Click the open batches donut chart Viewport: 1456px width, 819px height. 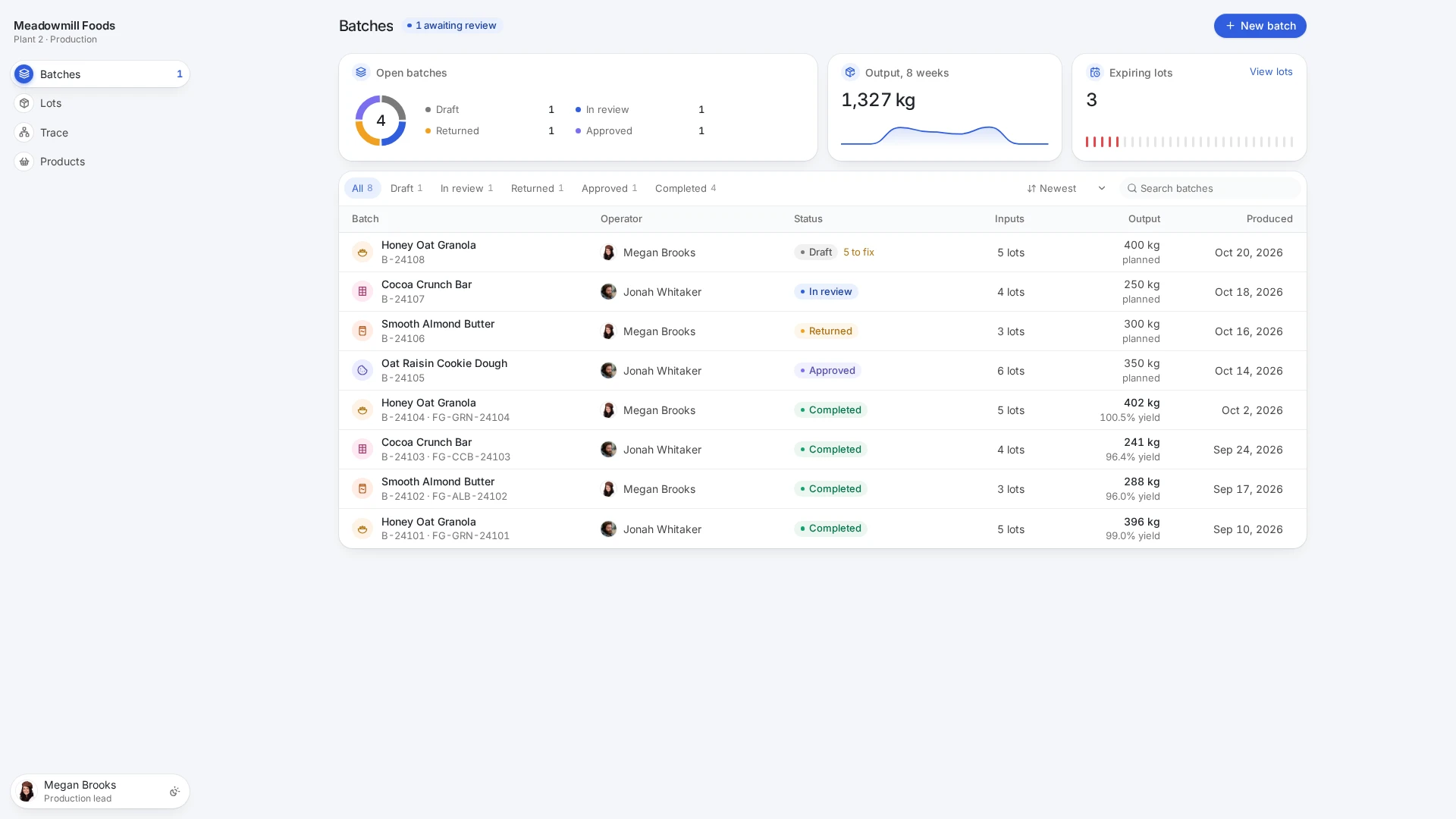(381, 121)
